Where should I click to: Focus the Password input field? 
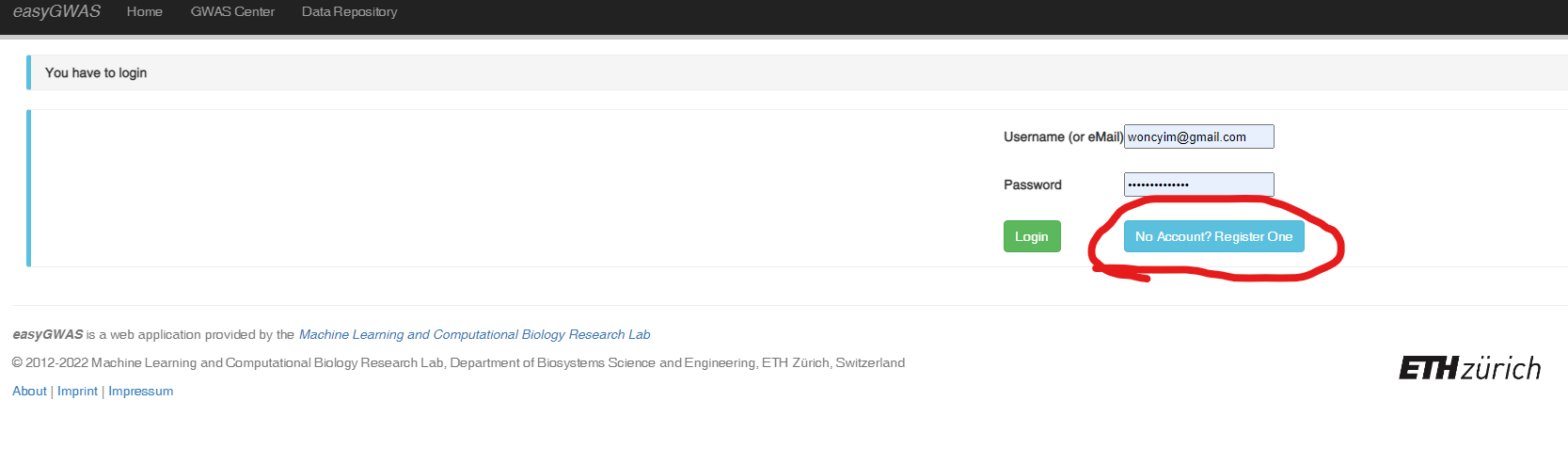1198,184
